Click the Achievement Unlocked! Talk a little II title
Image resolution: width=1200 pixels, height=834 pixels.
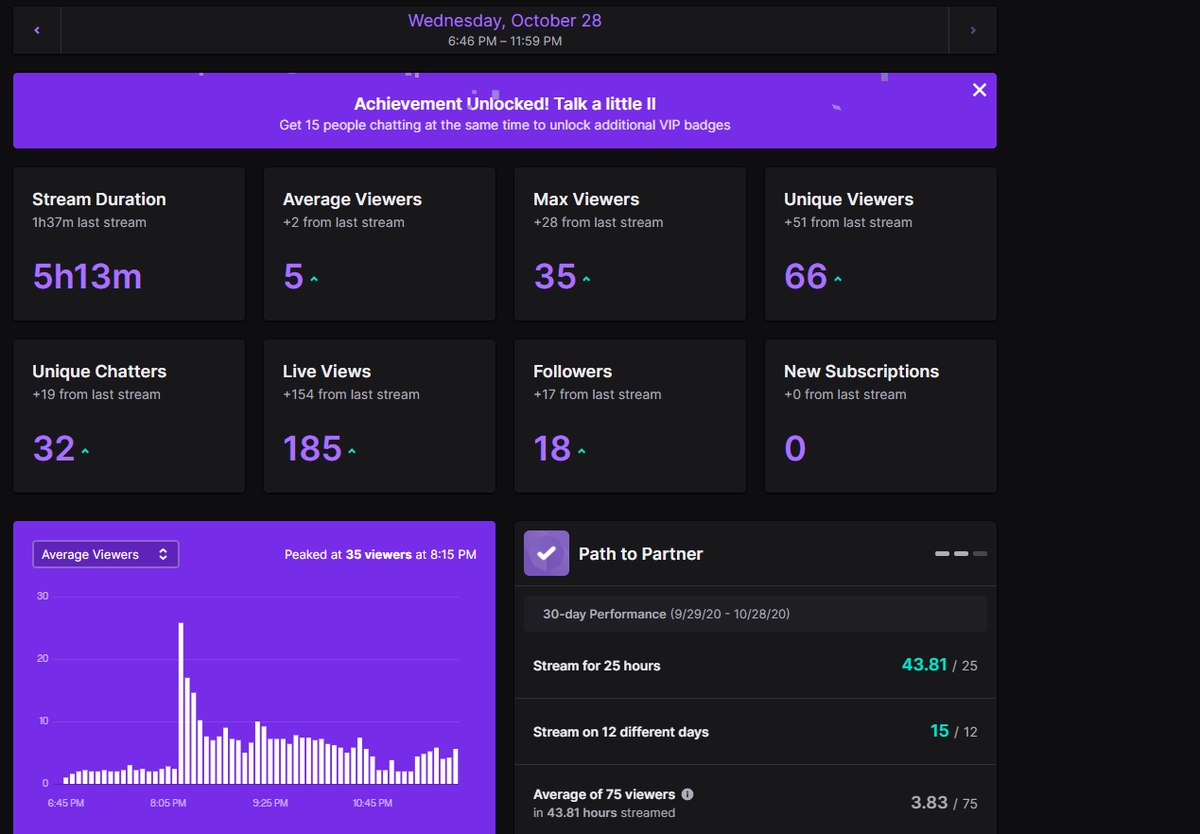[x=505, y=104]
